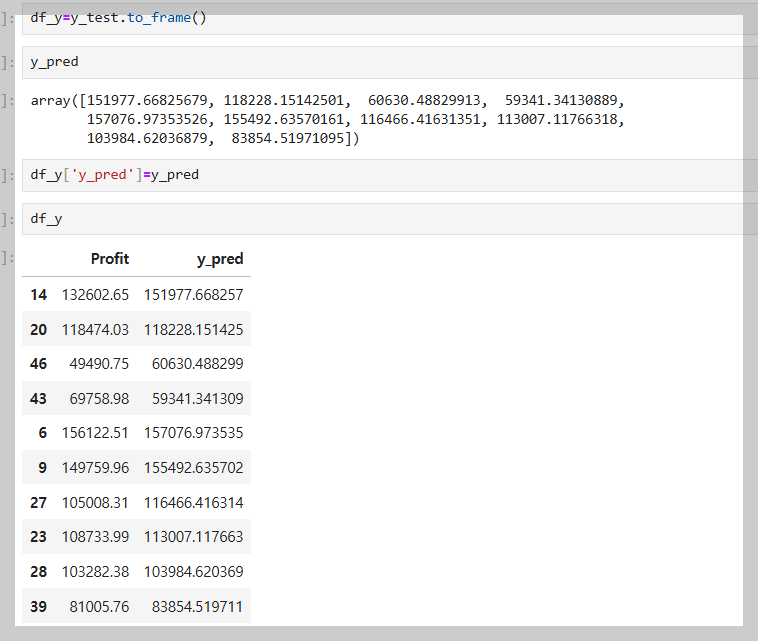Select array value 59341.34130889
Viewport: 758px width, 641px height.
[561, 101]
